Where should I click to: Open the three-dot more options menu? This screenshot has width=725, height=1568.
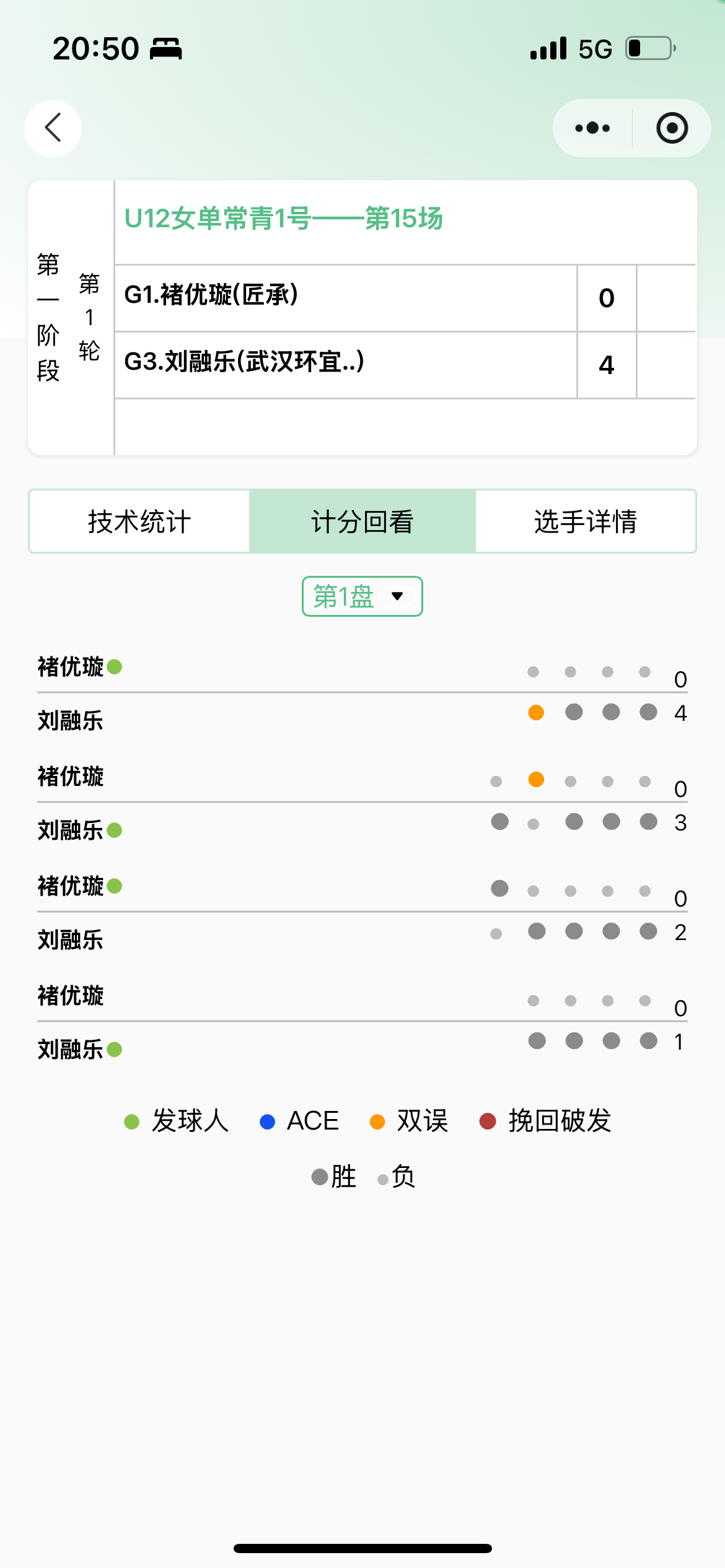click(592, 128)
